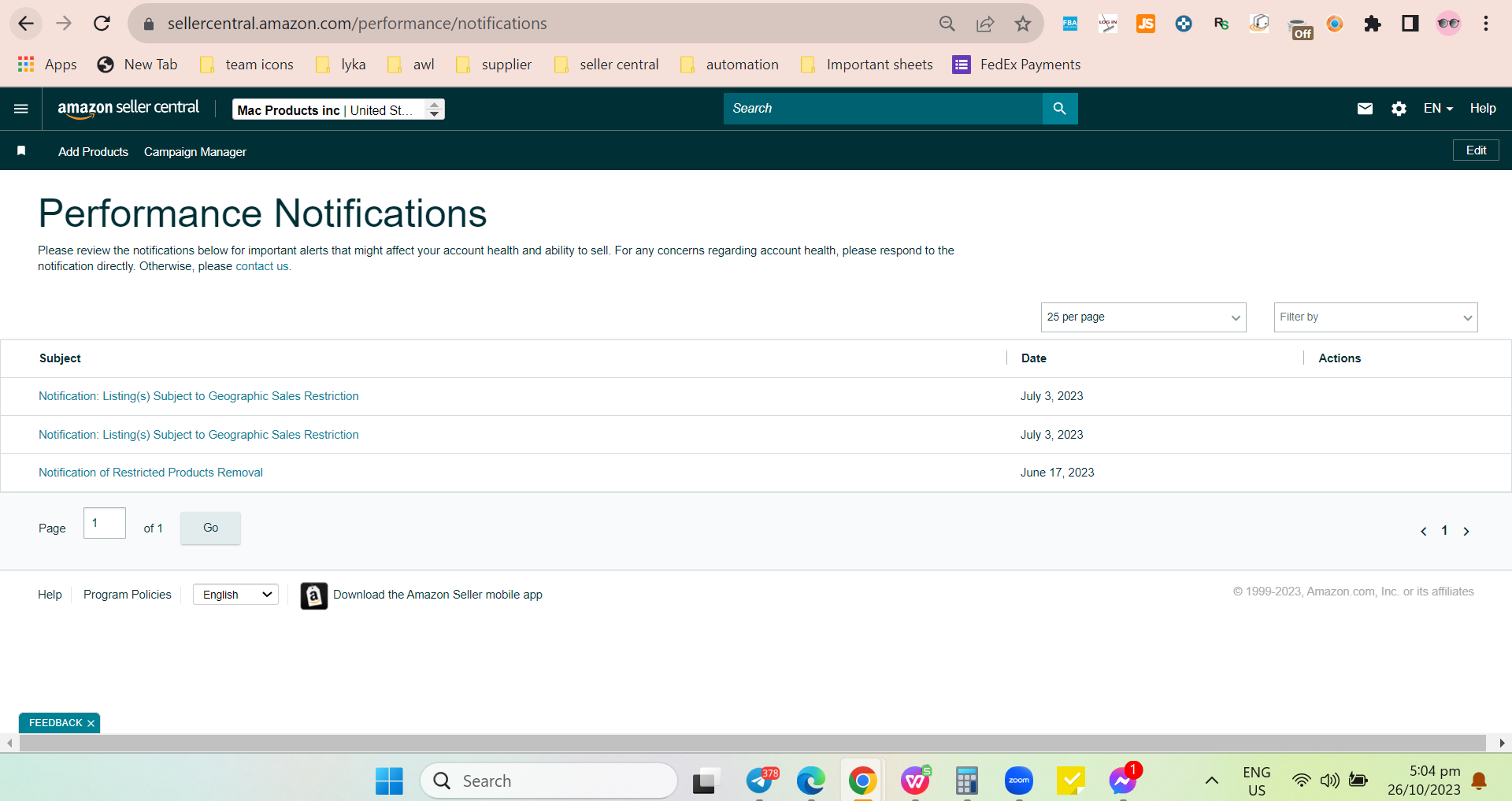Reload the Seller Central page
Image resolution: width=1512 pixels, height=801 pixels.
(102, 24)
